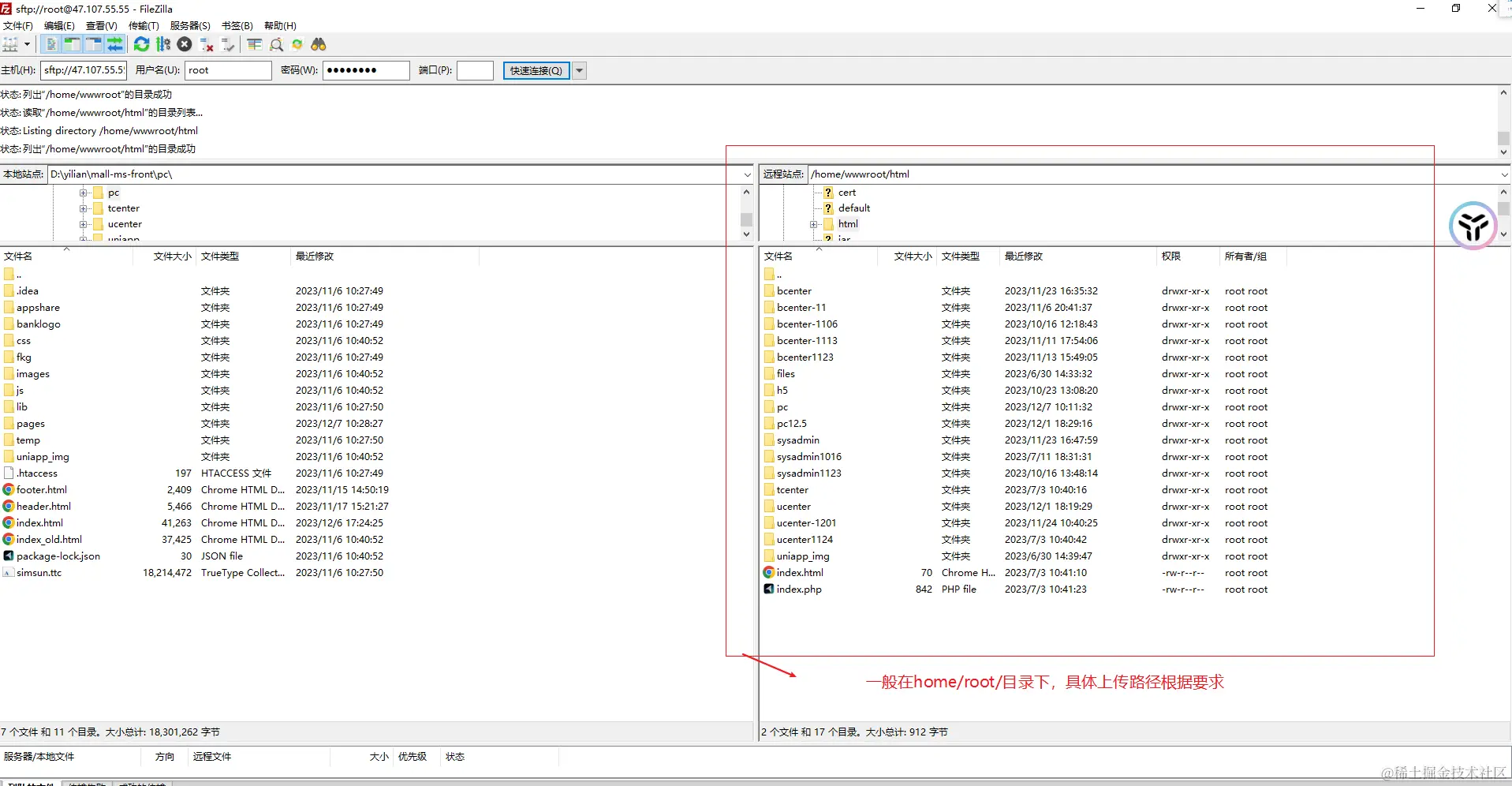The image size is (1512, 786).
Task: Select the local pages folder icon
Action: 9,424
